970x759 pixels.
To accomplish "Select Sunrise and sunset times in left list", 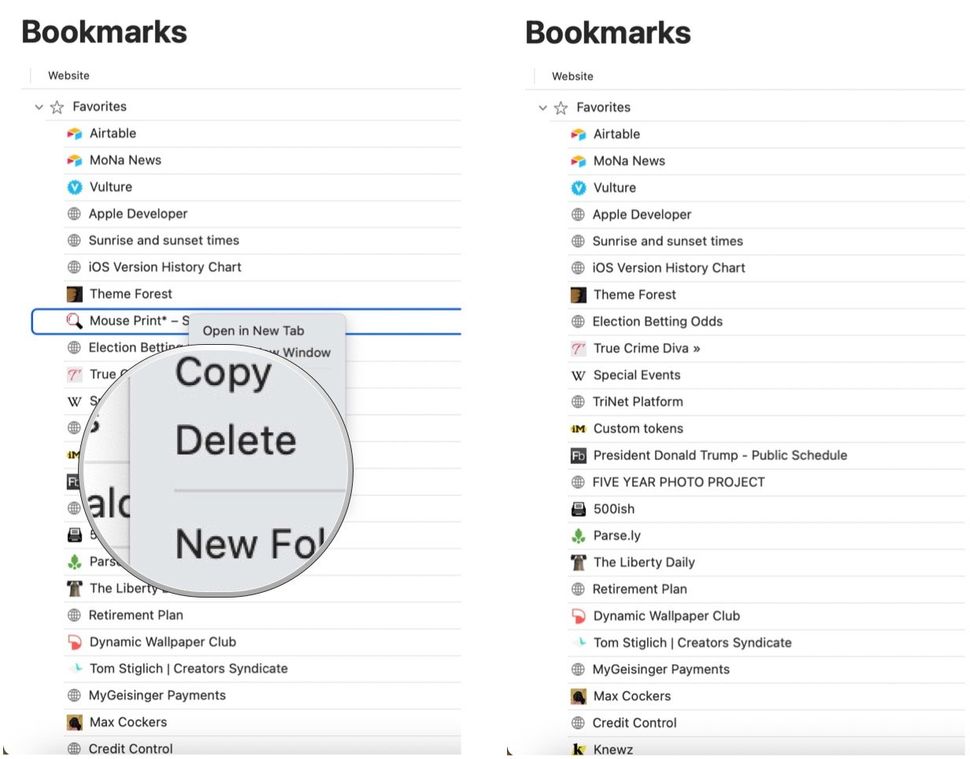I will click(164, 240).
